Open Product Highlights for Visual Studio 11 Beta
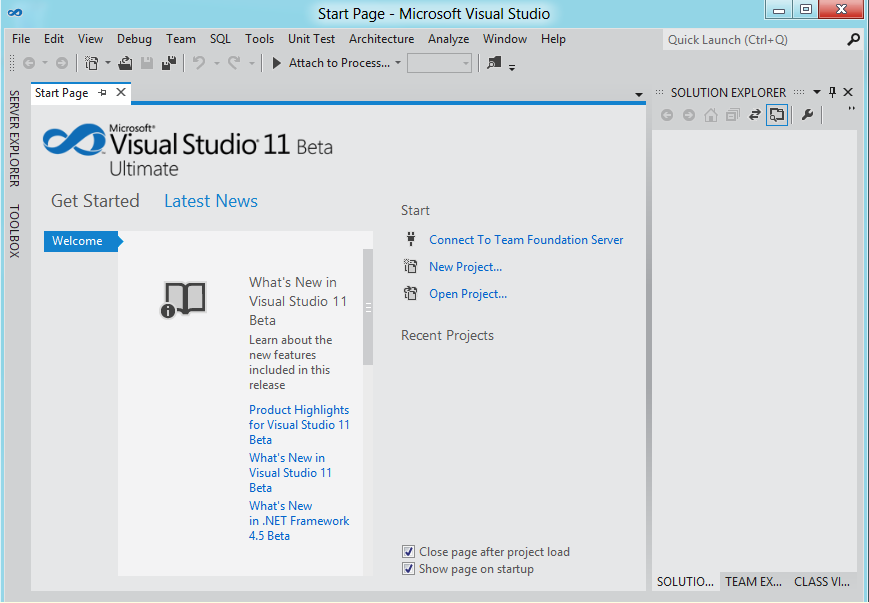This screenshot has width=869, height=603. click(x=299, y=425)
